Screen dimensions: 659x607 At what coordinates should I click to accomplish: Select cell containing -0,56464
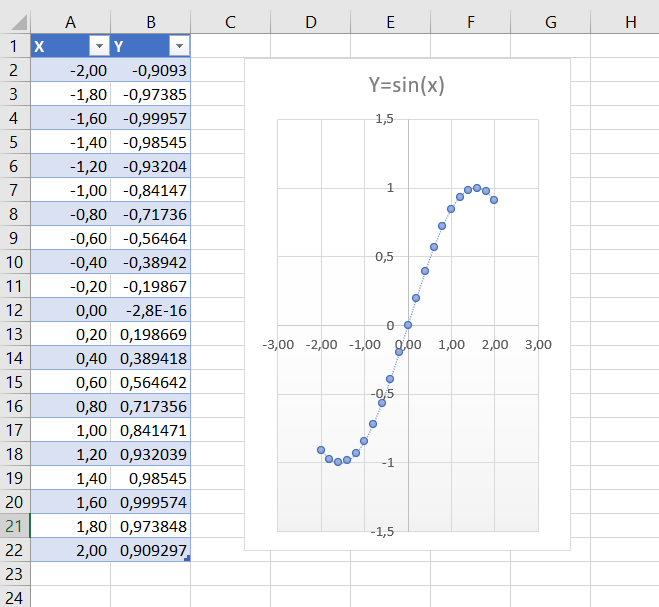[x=150, y=238]
